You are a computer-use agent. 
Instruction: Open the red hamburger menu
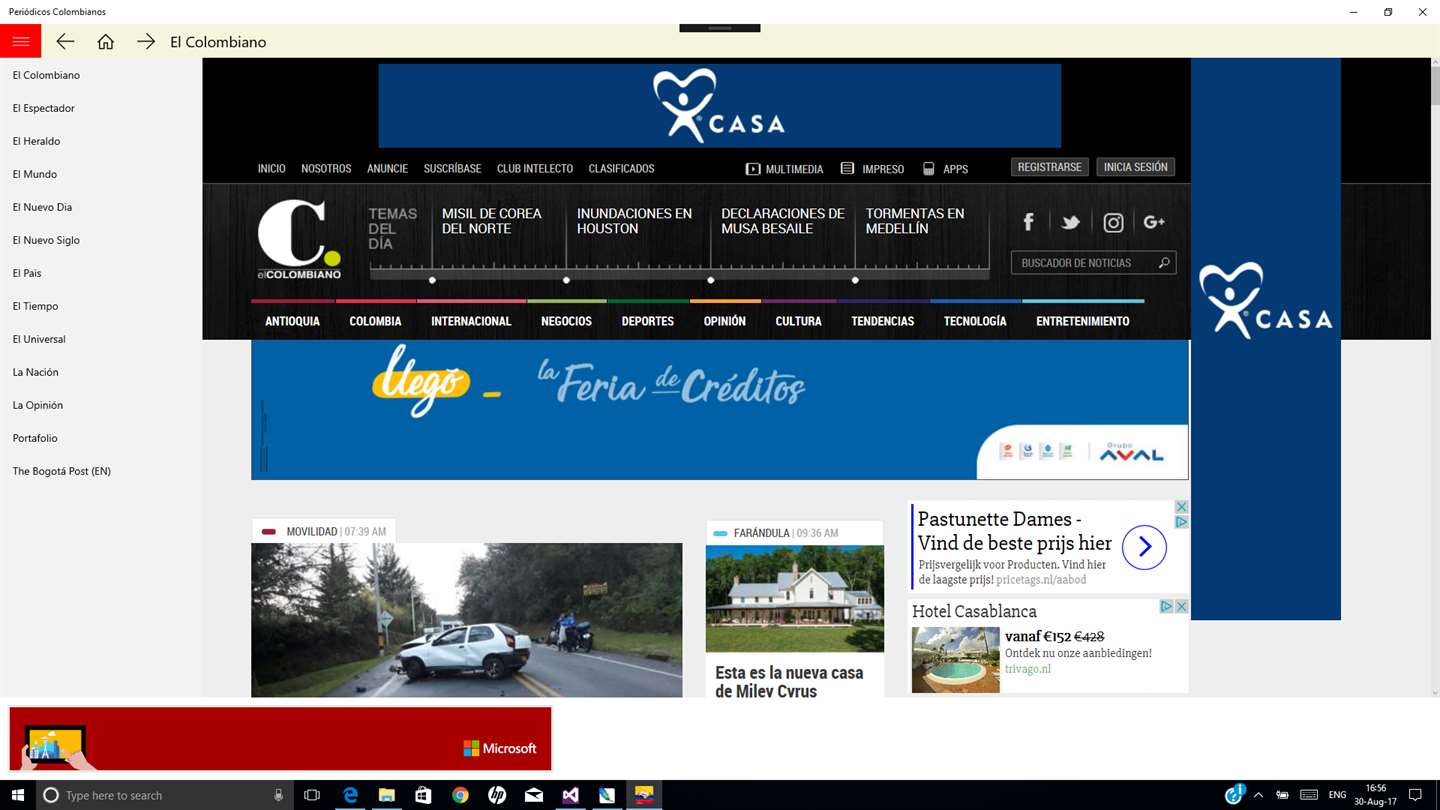pyautogui.click(x=20, y=41)
